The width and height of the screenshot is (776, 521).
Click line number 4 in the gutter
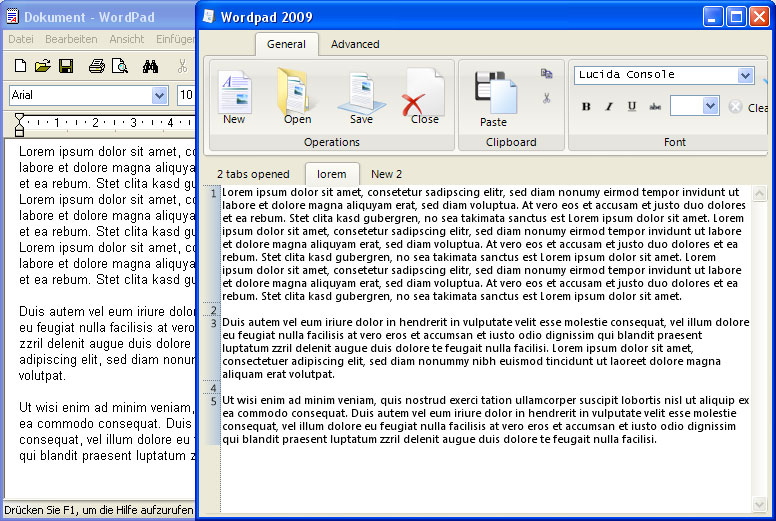(213, 388)
